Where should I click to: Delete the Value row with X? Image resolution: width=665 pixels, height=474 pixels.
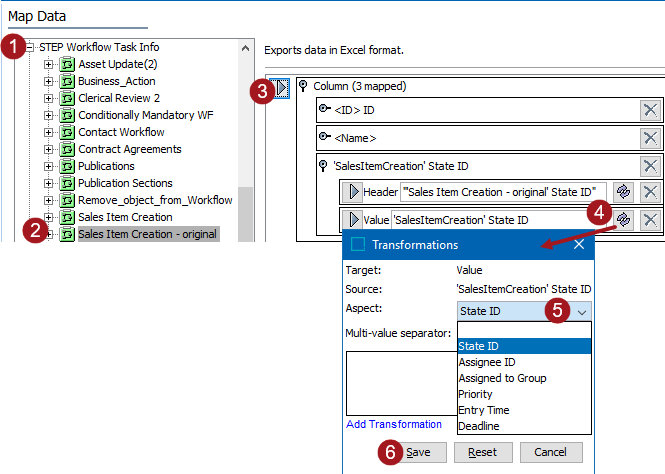coord(650,220)
